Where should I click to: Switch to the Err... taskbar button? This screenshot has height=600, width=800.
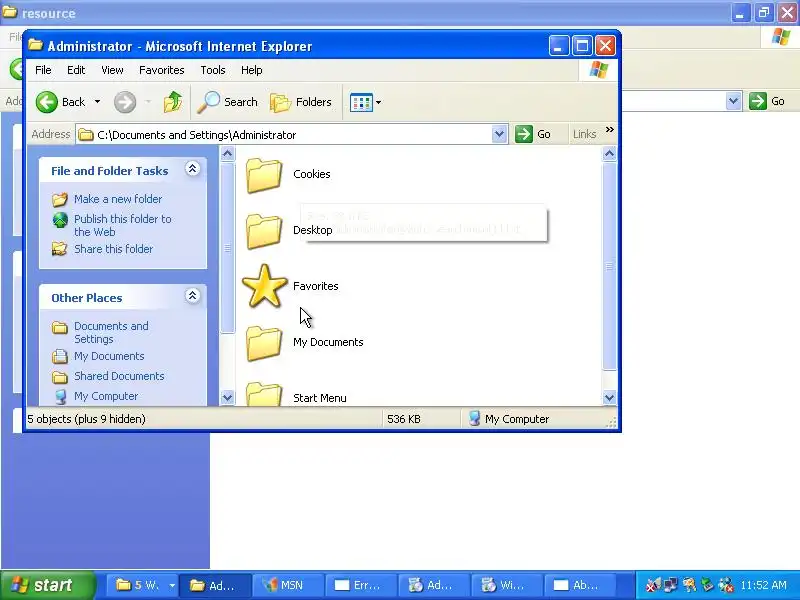pos(360,585)
